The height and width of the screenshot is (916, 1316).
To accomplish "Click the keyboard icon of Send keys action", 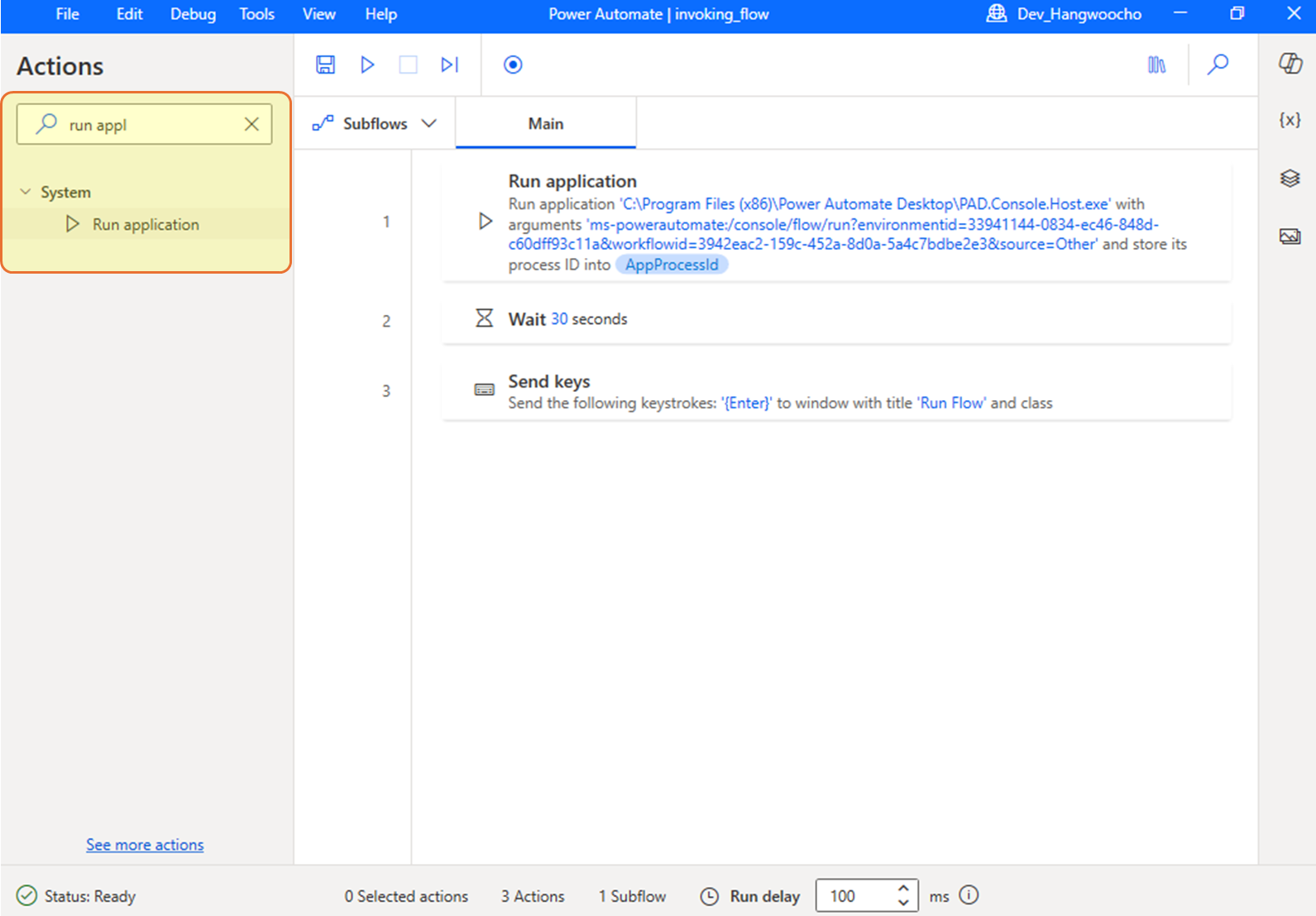I will pos(484,389).
